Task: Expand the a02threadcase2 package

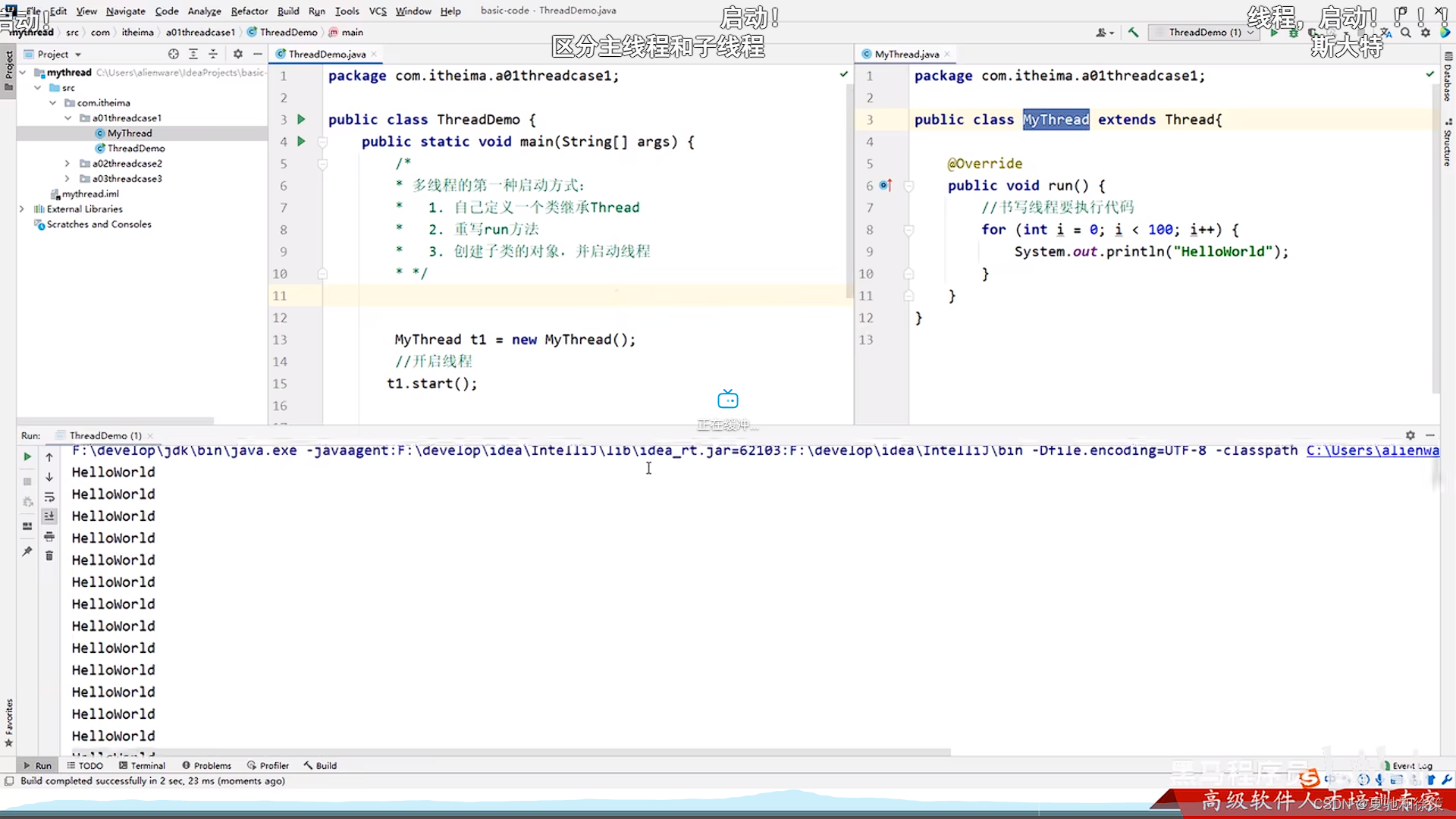Action: click(x=67, y=163)
